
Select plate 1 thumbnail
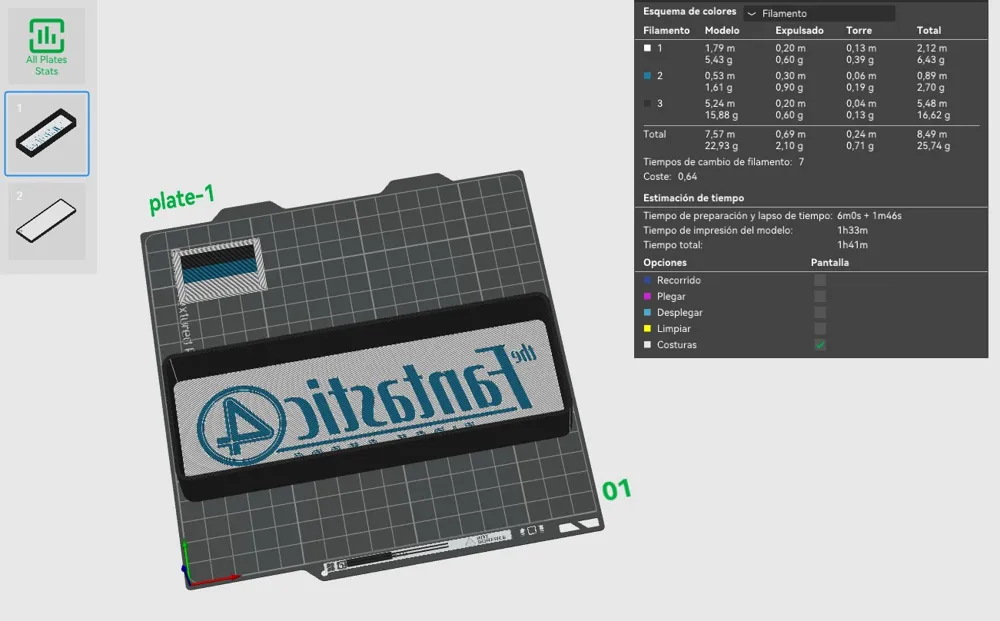point(47,133)
